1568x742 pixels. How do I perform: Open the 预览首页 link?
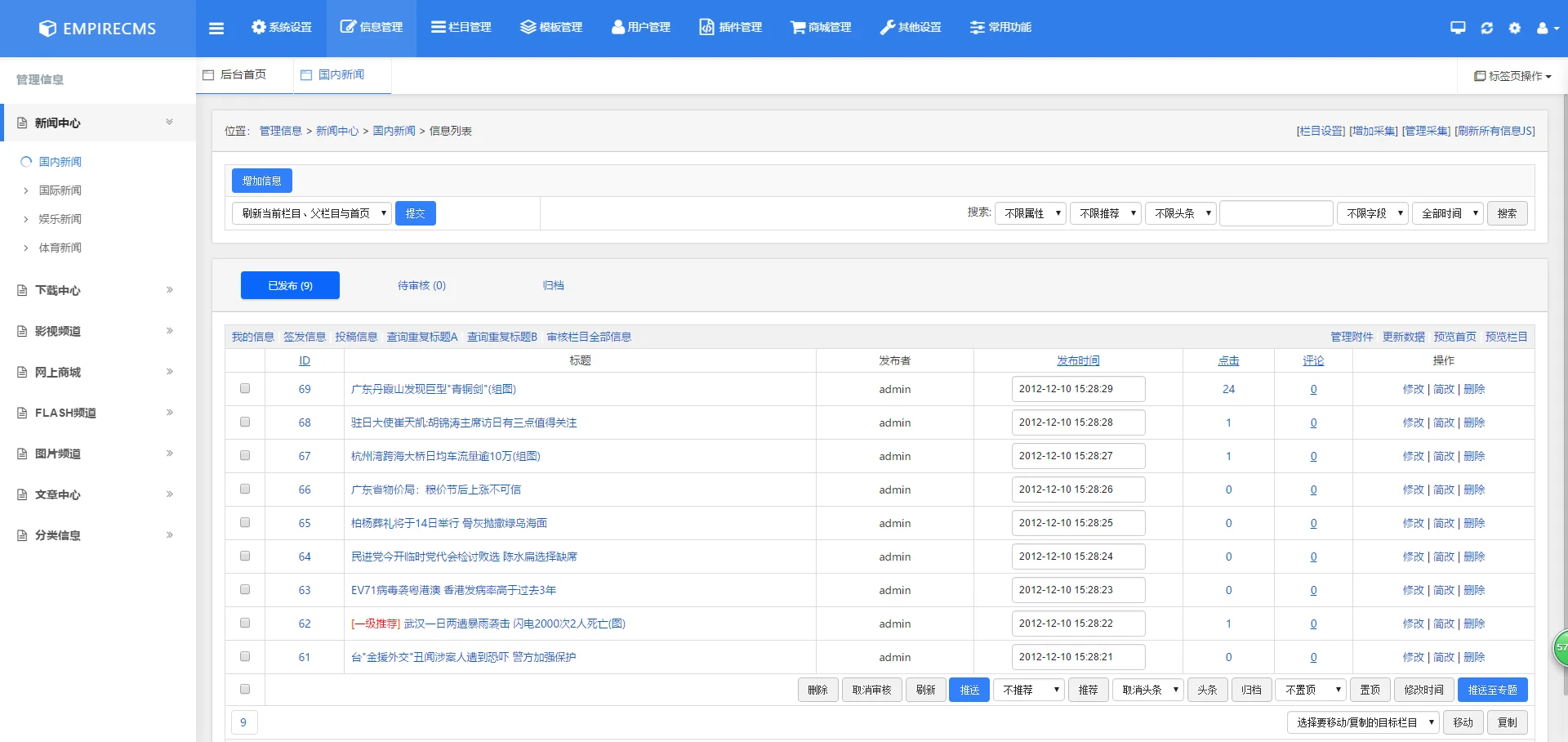[x=1454, y=336]
